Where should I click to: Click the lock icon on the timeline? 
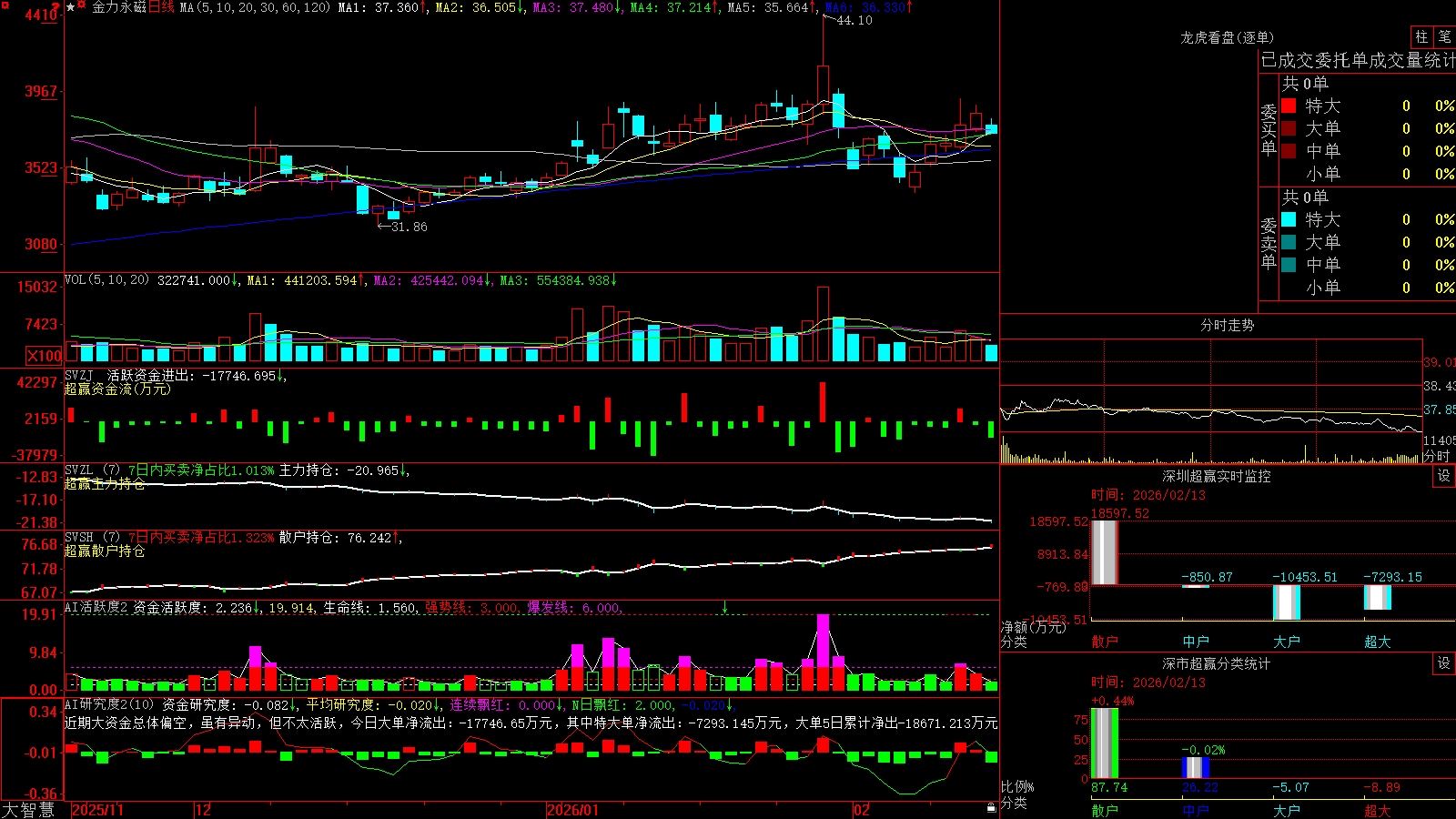tap(991, 808)
